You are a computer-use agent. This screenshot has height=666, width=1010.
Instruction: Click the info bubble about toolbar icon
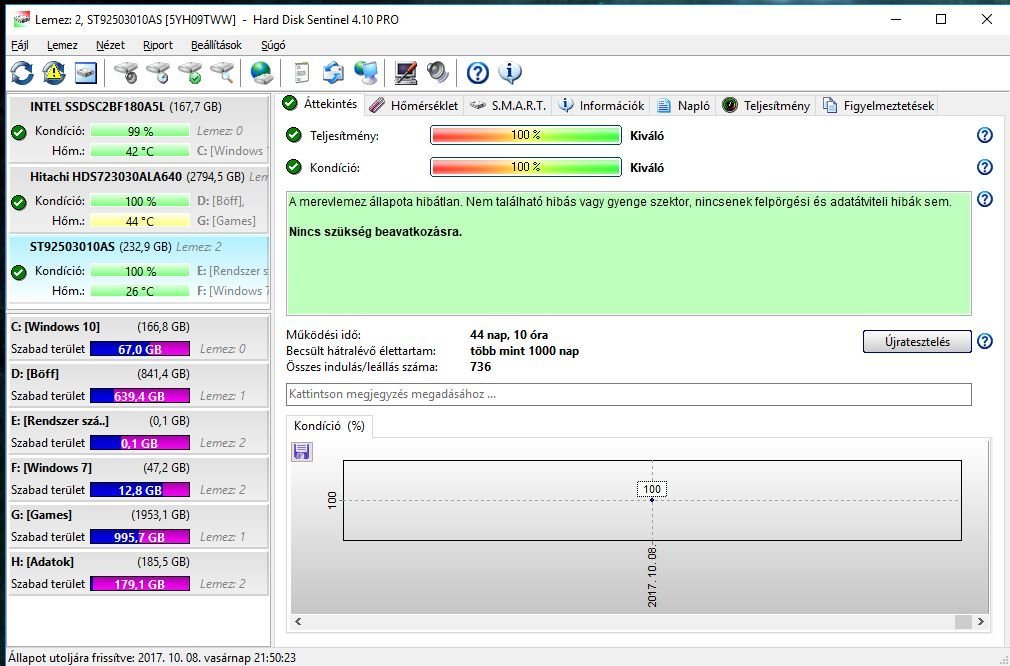510,73
